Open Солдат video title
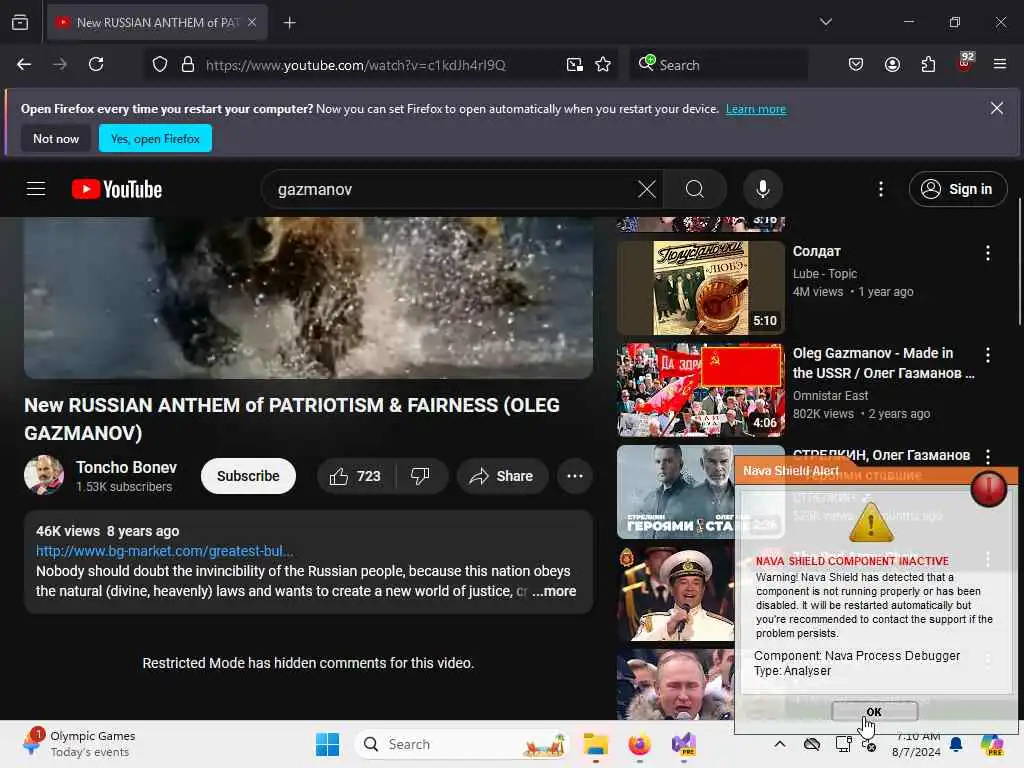Image resolution: width=1024 pixels, height=768 pixels. click(x=816, y=251)
